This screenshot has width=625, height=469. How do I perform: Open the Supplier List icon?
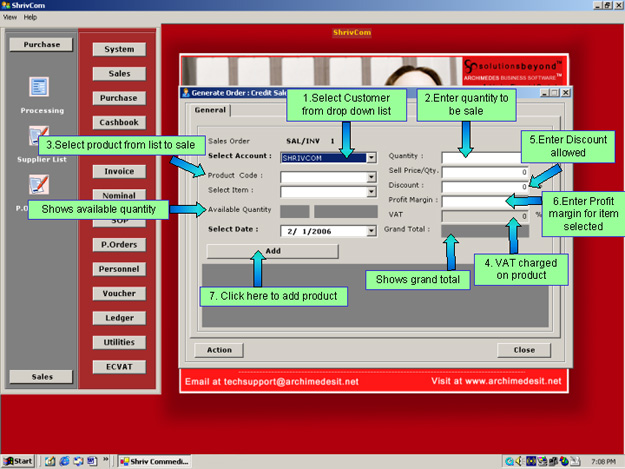click(x=40, y=136)
